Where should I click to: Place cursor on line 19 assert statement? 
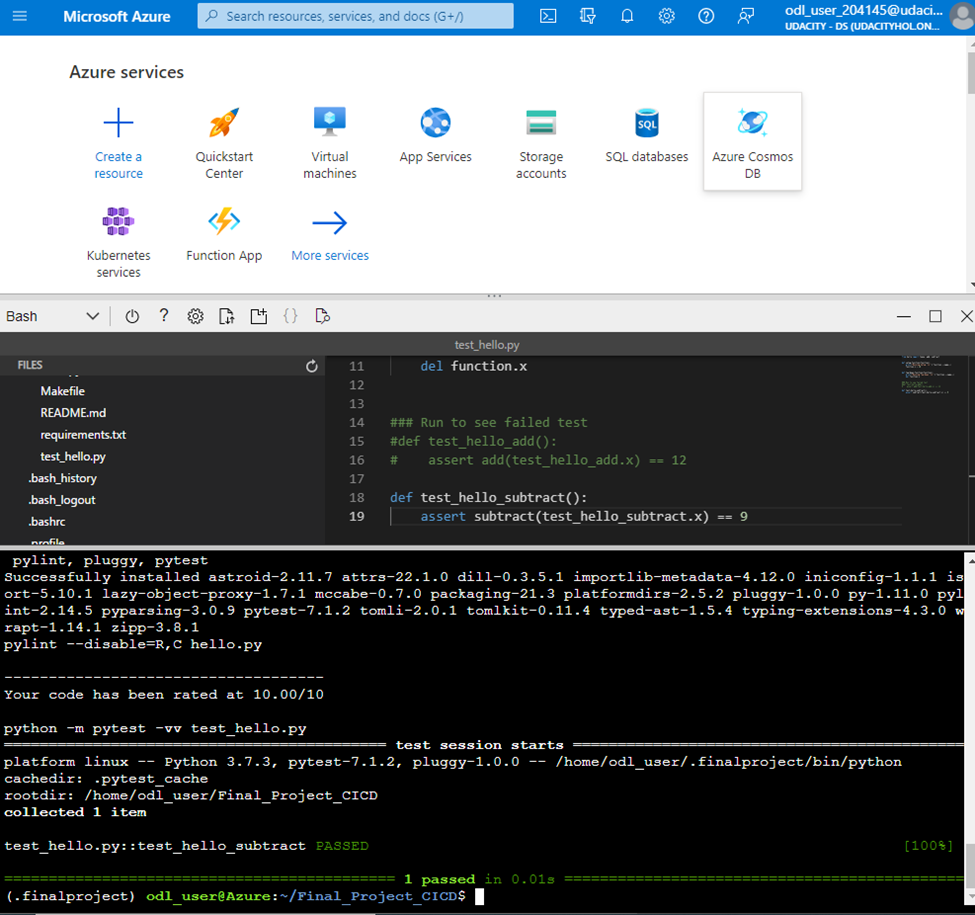click(x=584, y=517)
